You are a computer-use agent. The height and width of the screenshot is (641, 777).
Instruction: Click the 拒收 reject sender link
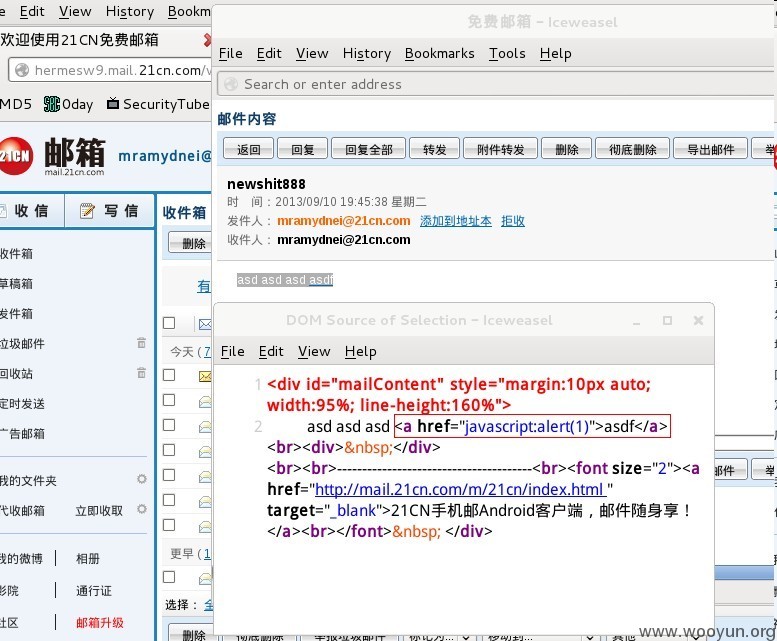[513, 221]
